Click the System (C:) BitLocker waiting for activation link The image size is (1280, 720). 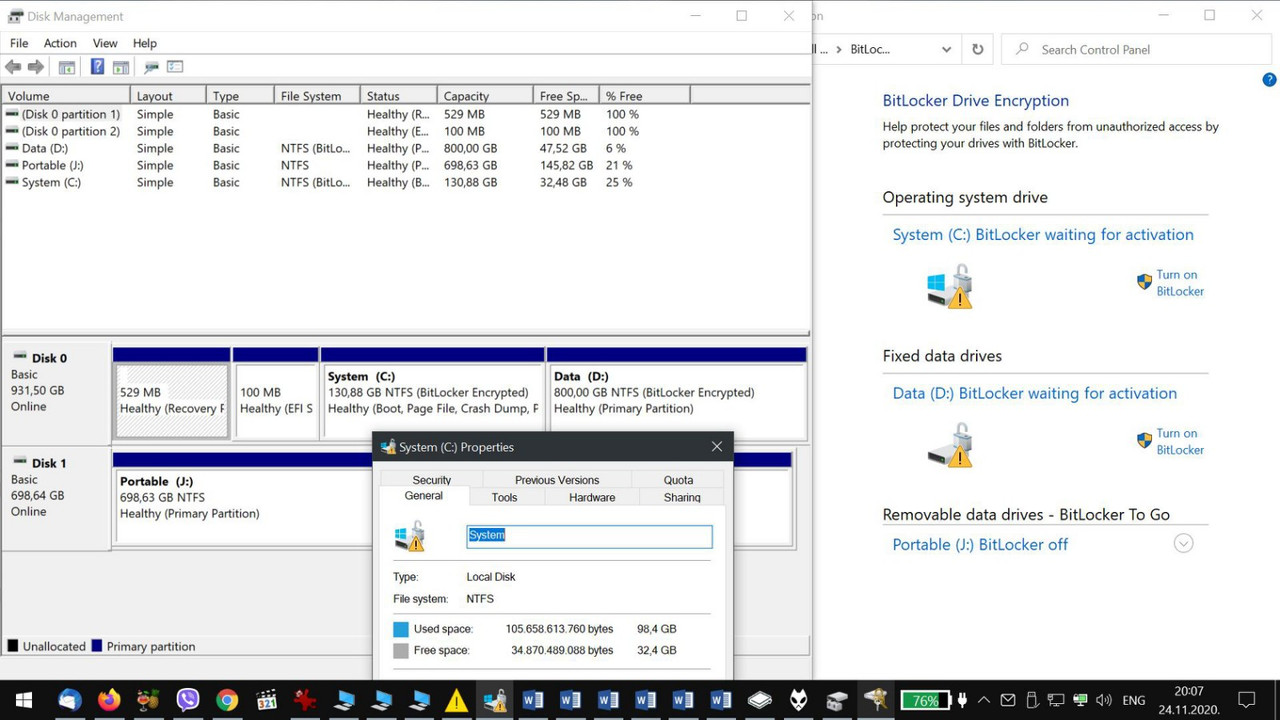point(1043,235)
